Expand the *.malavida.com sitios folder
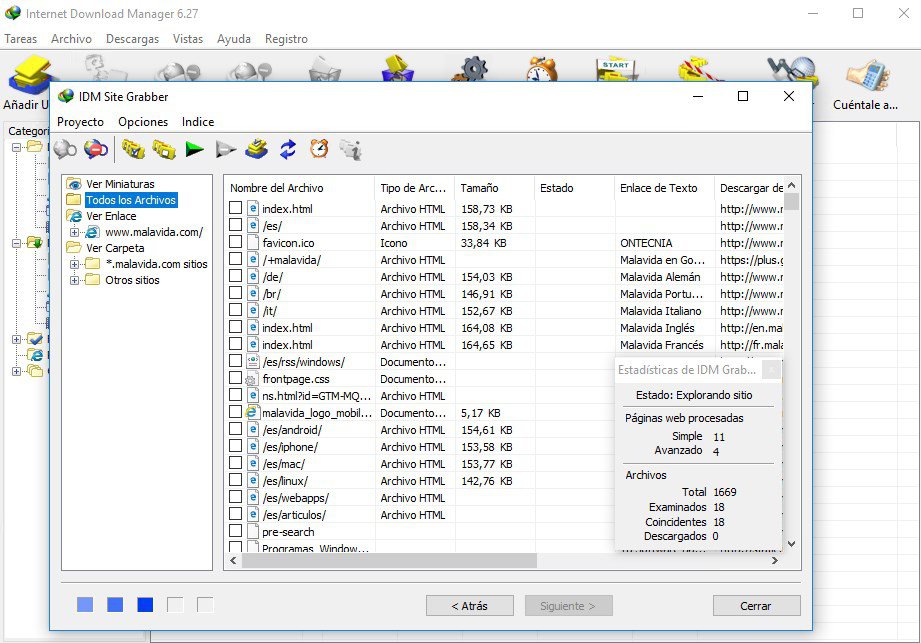 75,264
